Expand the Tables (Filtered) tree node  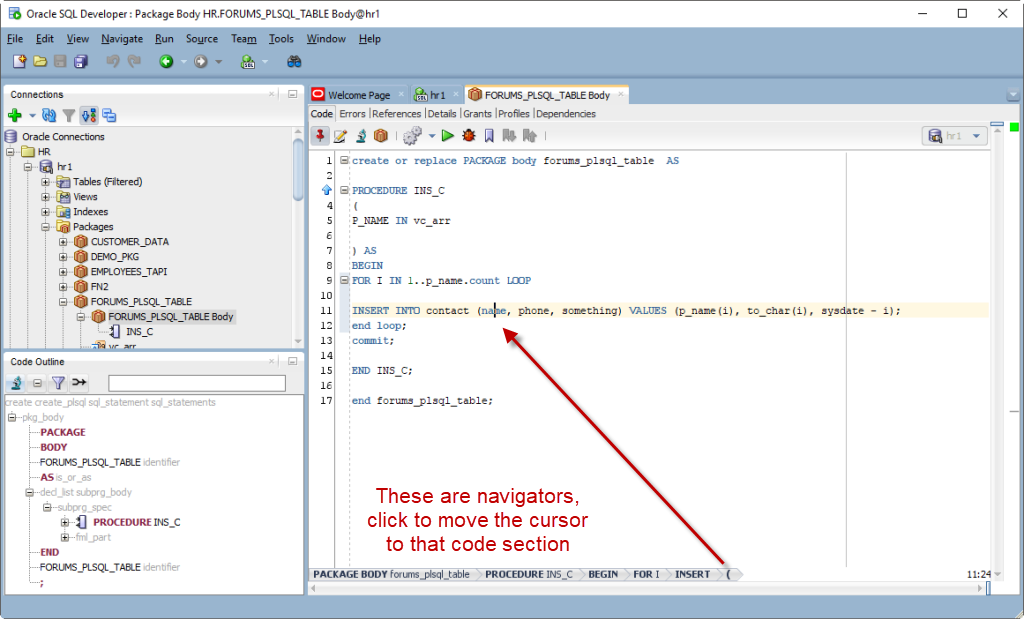click(x=45, y=182)
